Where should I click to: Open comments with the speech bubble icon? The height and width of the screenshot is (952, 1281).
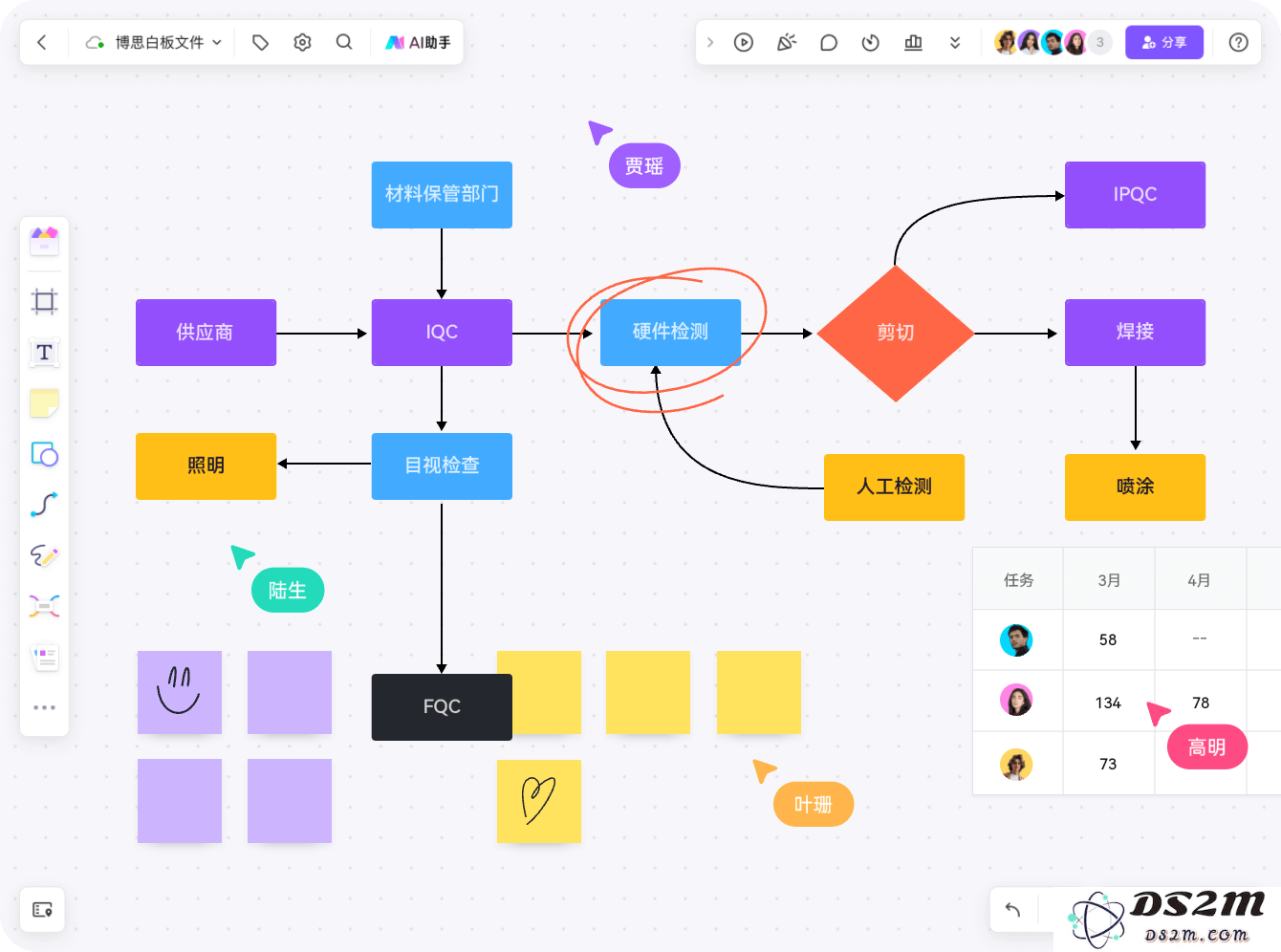[829, 42]
